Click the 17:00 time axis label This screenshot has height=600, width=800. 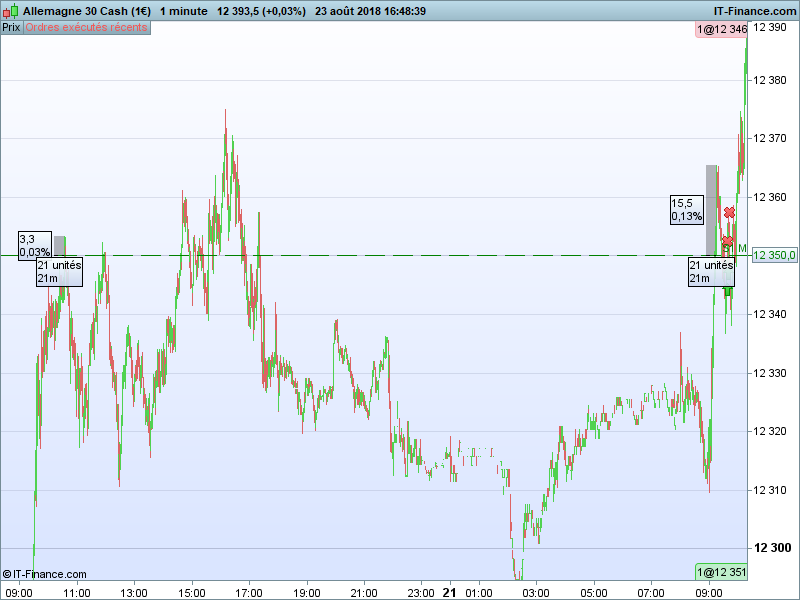[x=249, y=593]
